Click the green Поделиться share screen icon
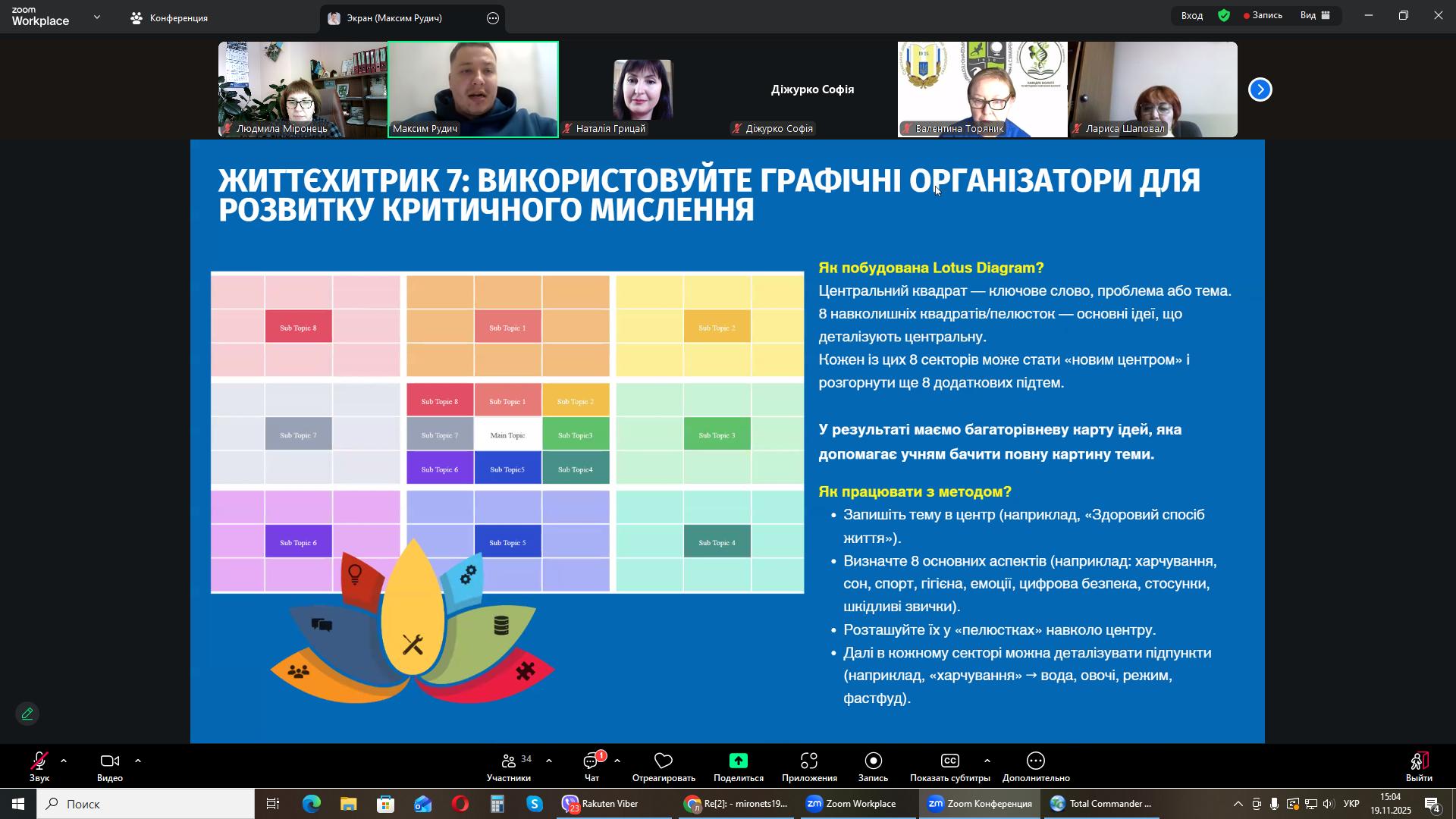 (x=738, y=761)
